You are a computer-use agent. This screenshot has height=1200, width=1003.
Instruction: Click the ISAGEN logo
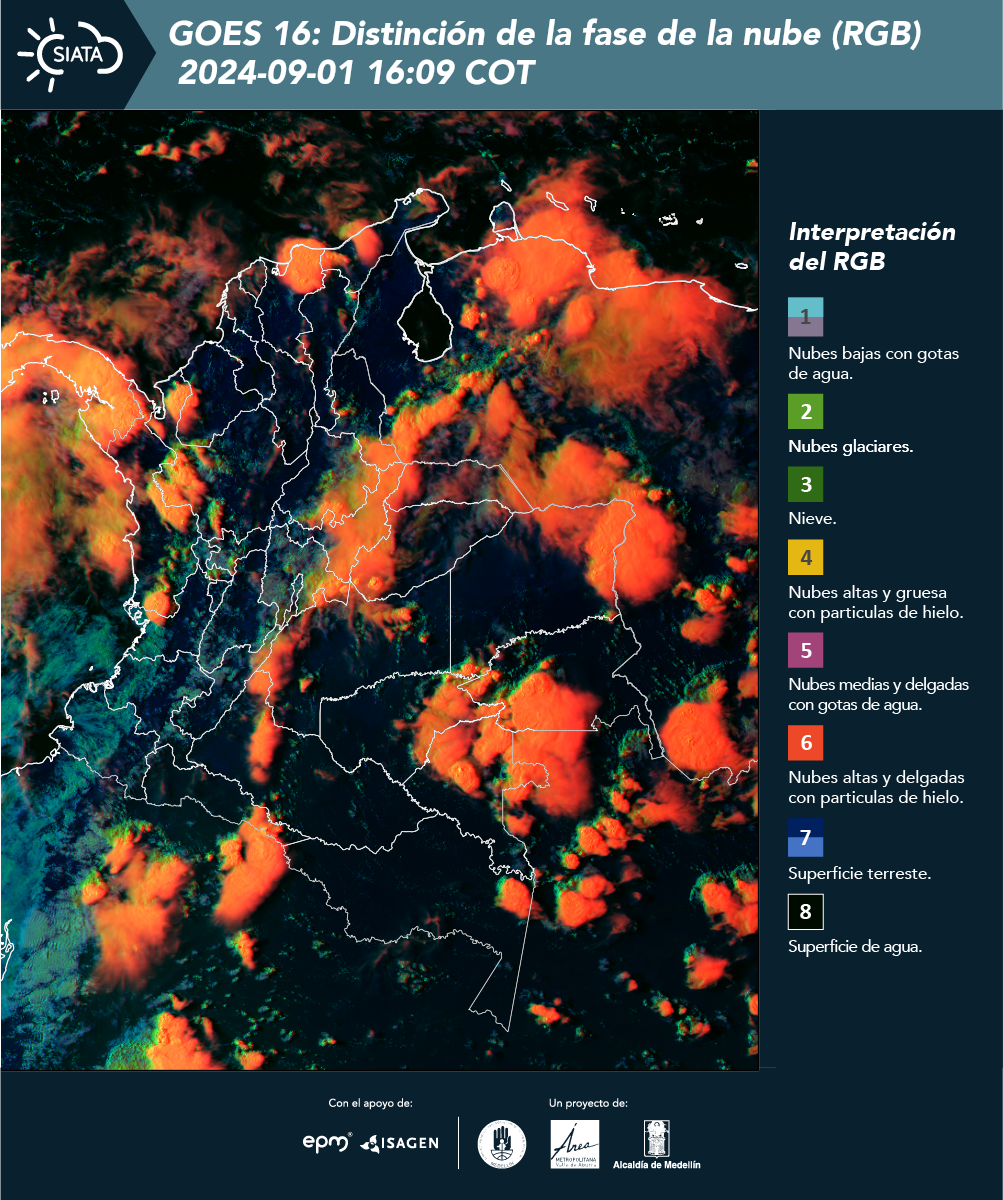click(x=400, y=1142)
